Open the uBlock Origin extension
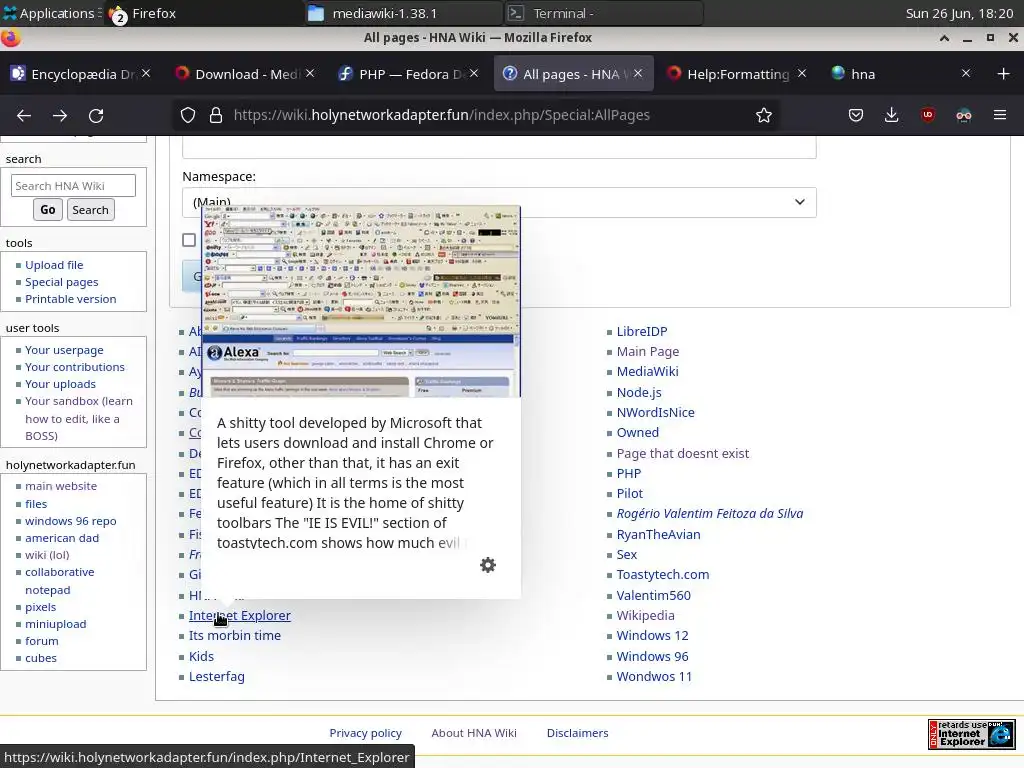The image size is (1024, 768). [x=927, y=116]
